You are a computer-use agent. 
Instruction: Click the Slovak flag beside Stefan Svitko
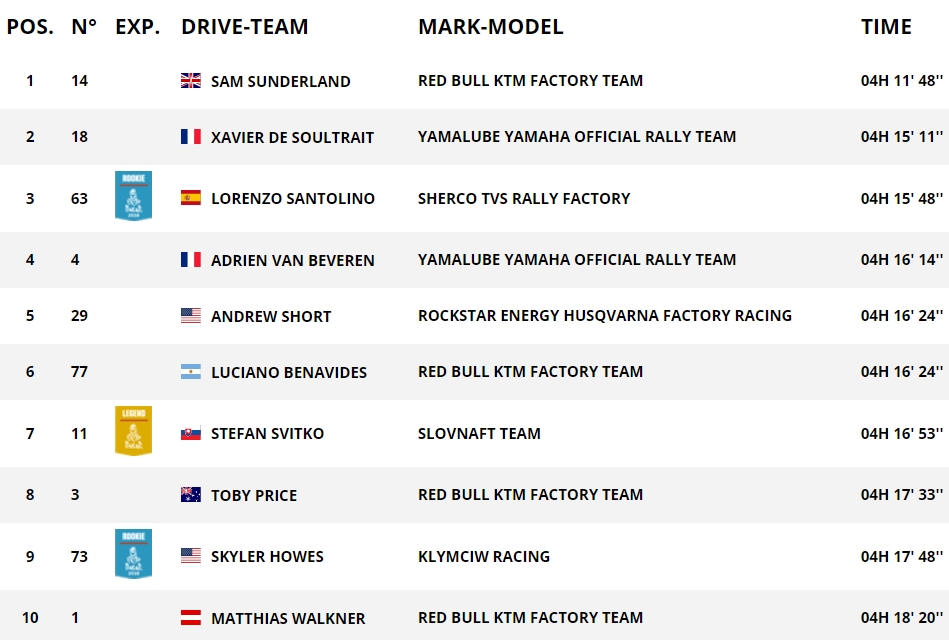point(190,433)
